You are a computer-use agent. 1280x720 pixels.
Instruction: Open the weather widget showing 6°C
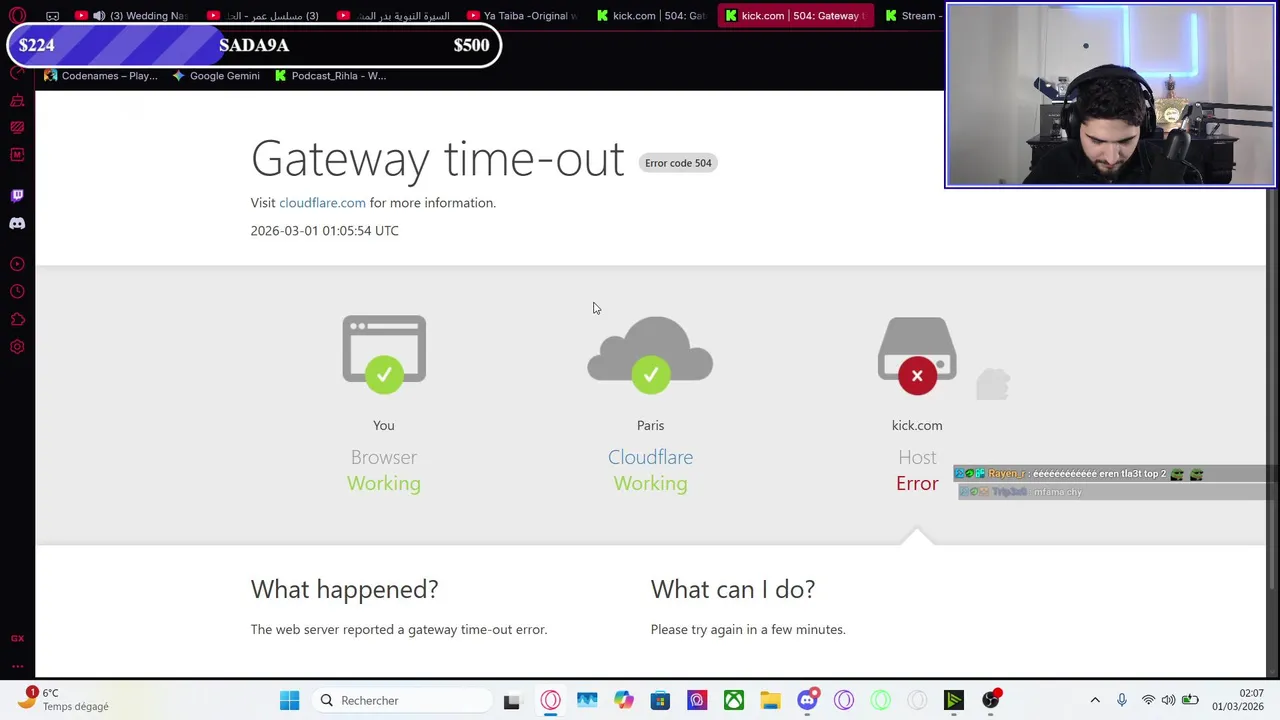(63, 699)
